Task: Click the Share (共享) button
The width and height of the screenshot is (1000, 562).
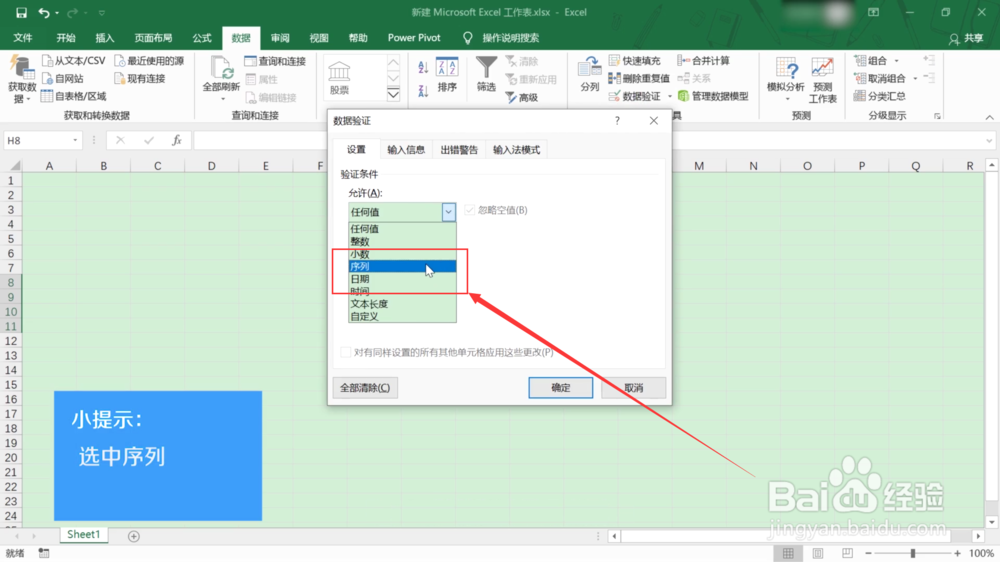Action: pyautogui.click(x=966, y=38)
